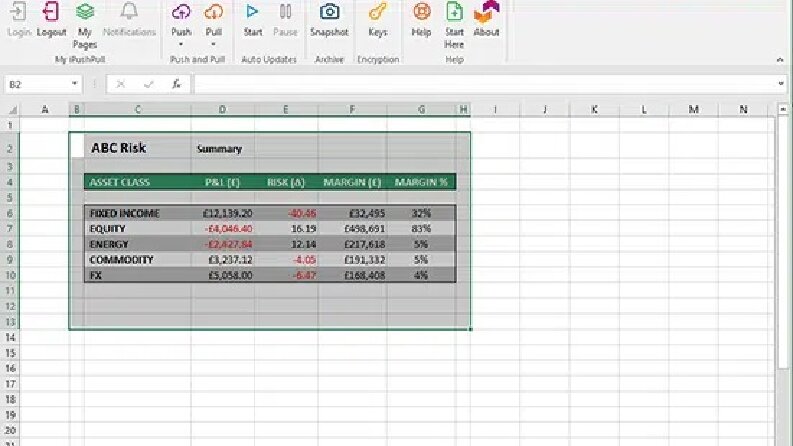This screenshot has width=793, height=446.
Task: Pause auto updates
Action: pyautogui.click(x=285, y=12)
